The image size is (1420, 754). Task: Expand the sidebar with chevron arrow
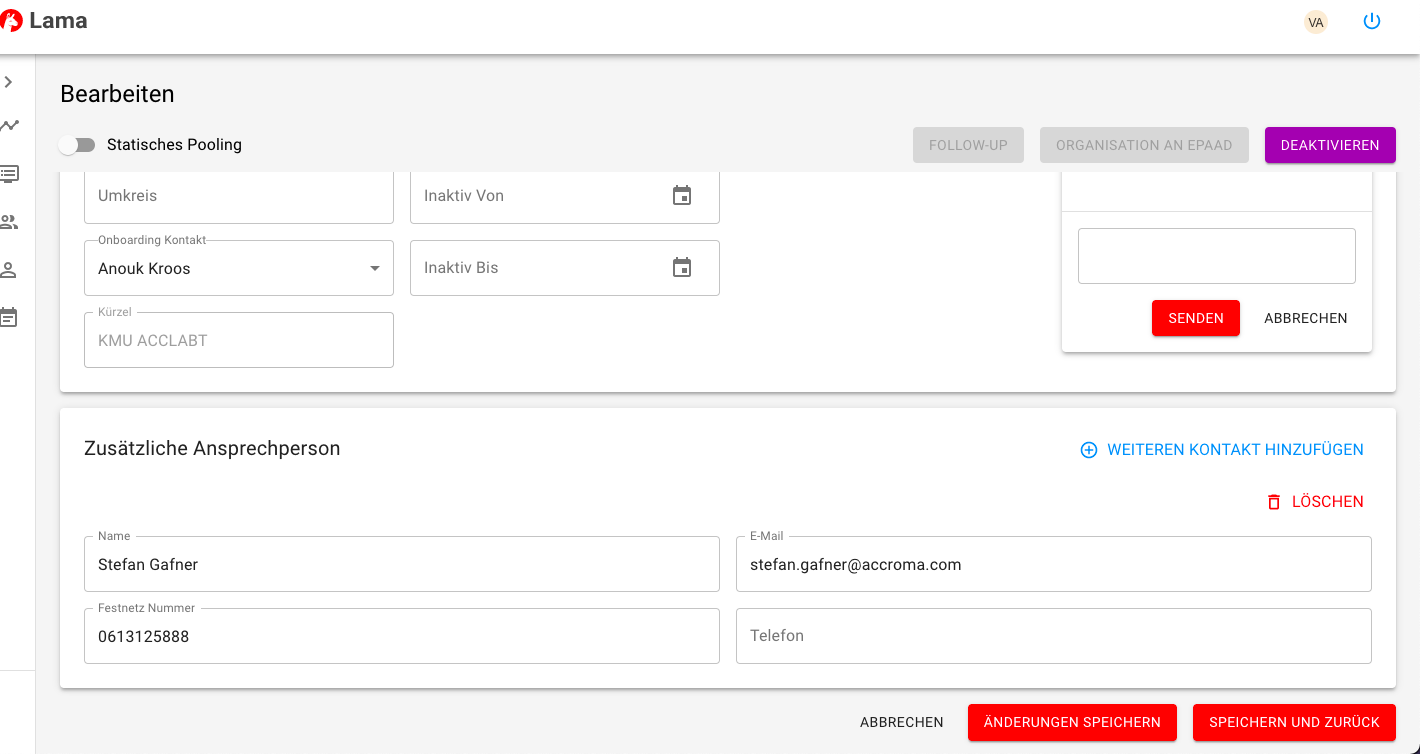coord(9,82)
